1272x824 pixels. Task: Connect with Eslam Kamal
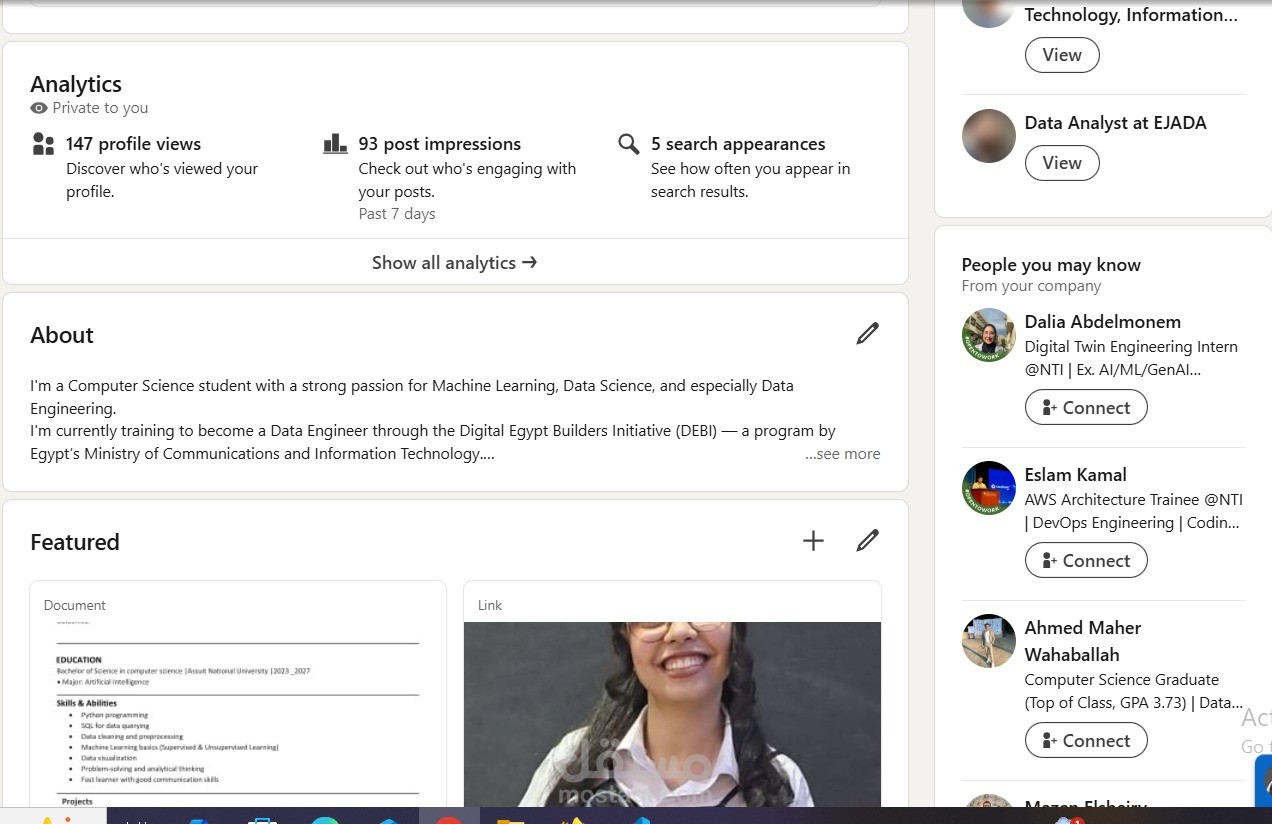(1086, 560)
